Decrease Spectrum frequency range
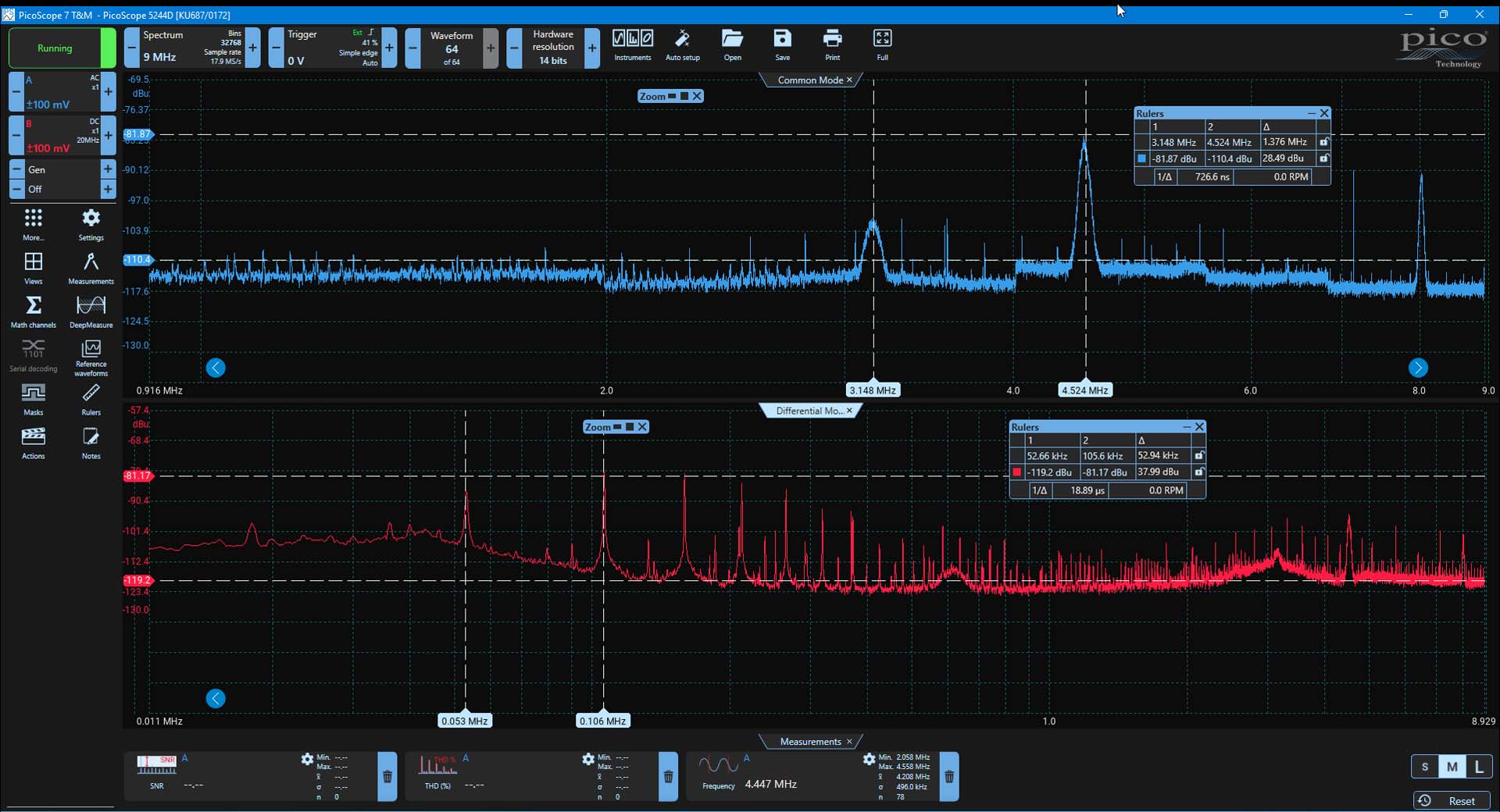The height and width of the screenshot is (812, 1500). (132, 48)
